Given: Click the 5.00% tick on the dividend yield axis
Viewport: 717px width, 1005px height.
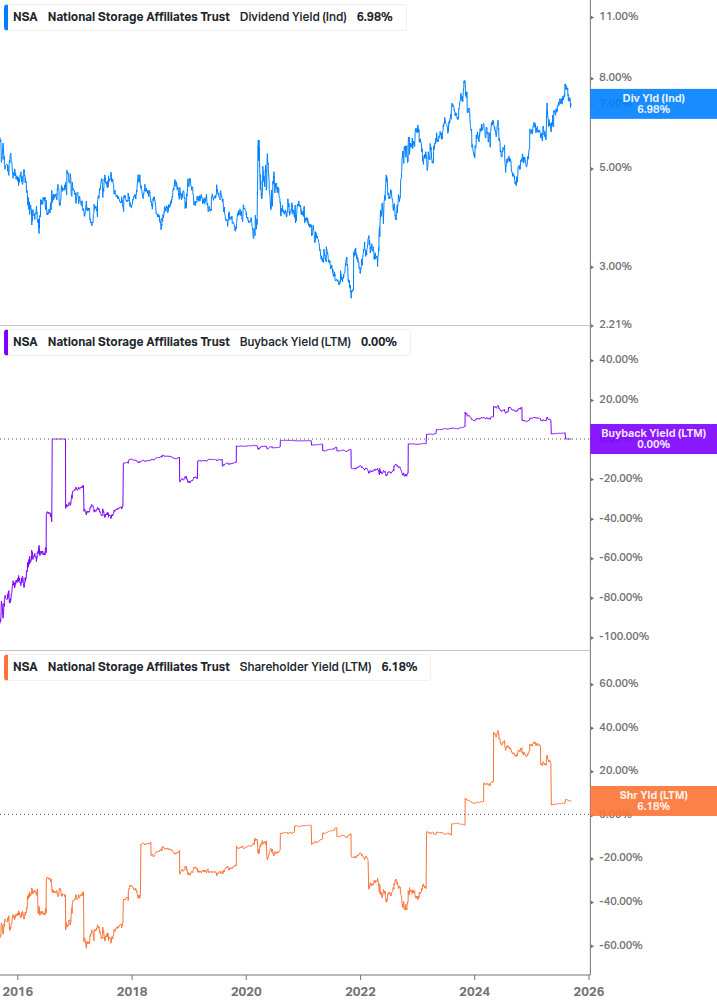Looking at the screenshot, I should point(615,167).
